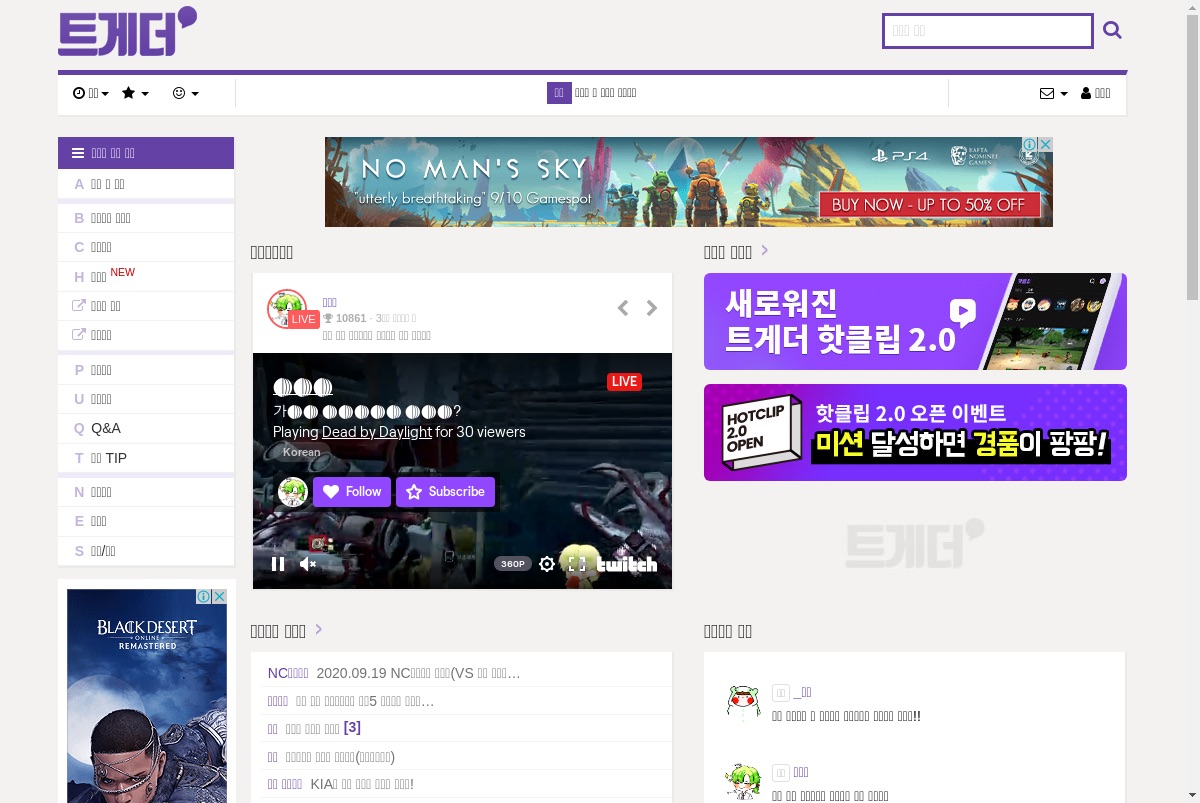1200x803 pixels.
Task: Unmute the Twitch player audio
Action: point(308,564)
